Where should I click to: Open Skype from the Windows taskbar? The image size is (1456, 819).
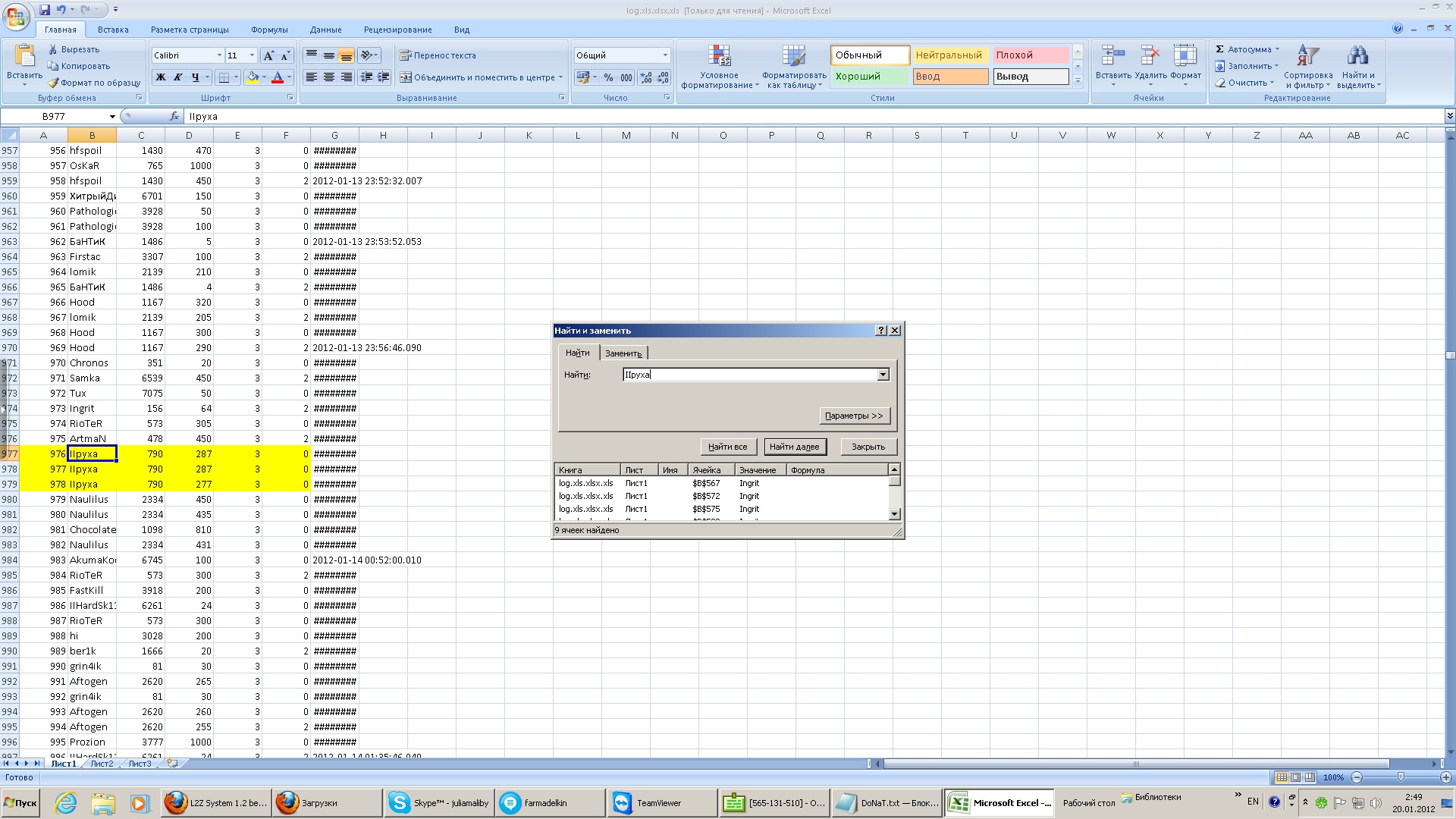pos(440,803)
